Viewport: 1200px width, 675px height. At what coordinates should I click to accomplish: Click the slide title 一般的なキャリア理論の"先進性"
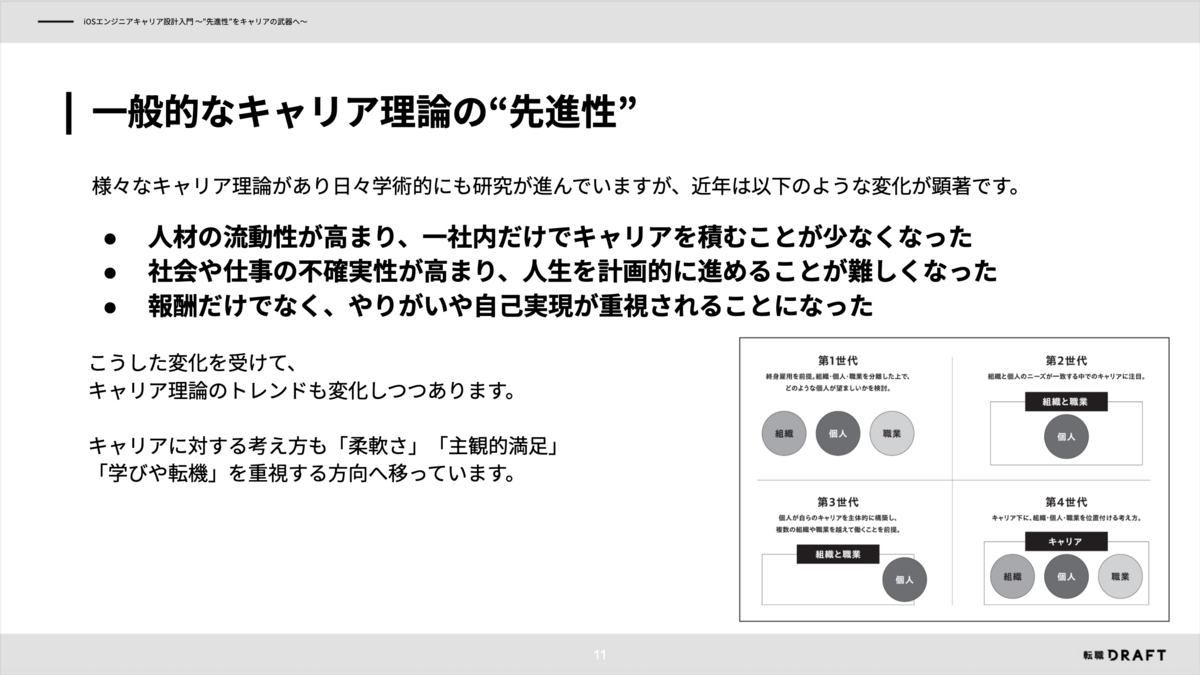[x=365, y=112]
